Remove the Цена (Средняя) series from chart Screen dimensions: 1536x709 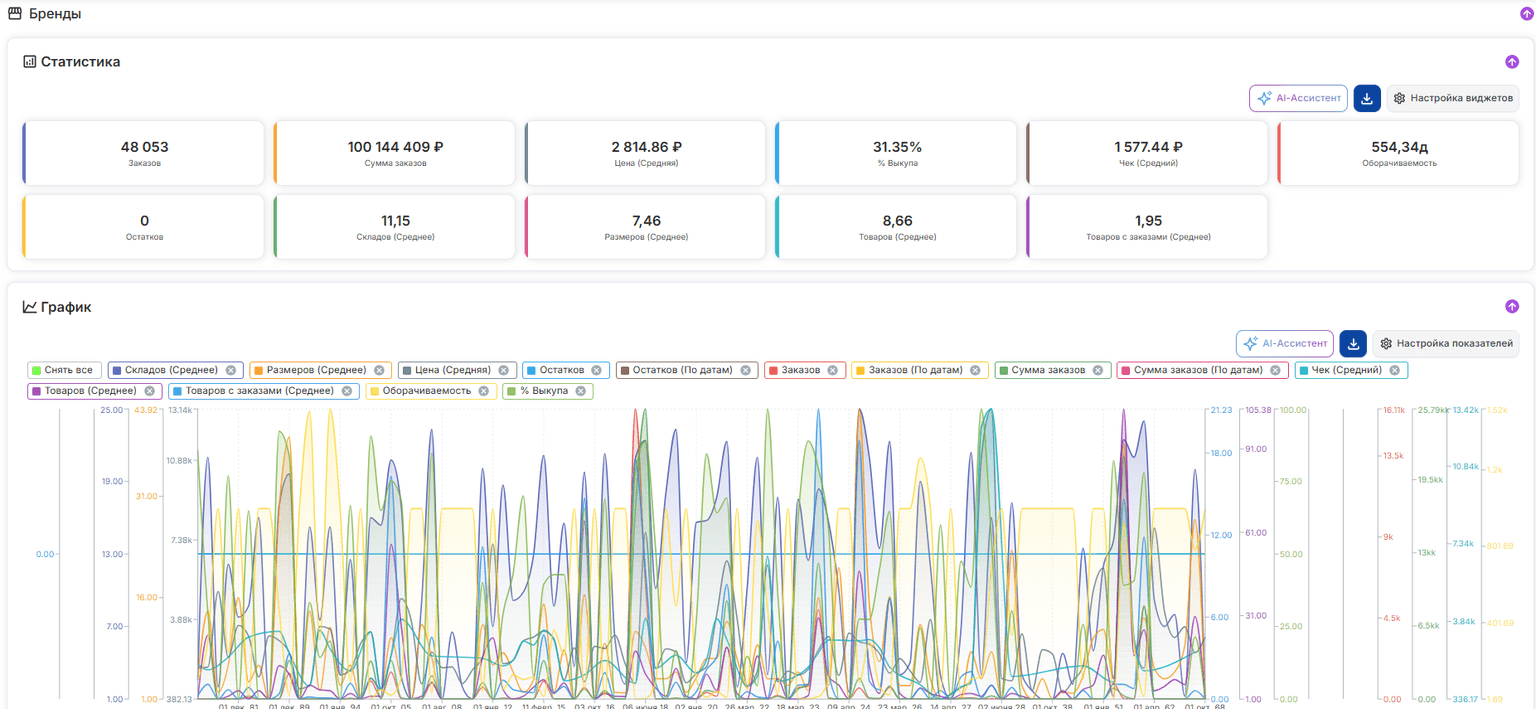pos(504,370)
